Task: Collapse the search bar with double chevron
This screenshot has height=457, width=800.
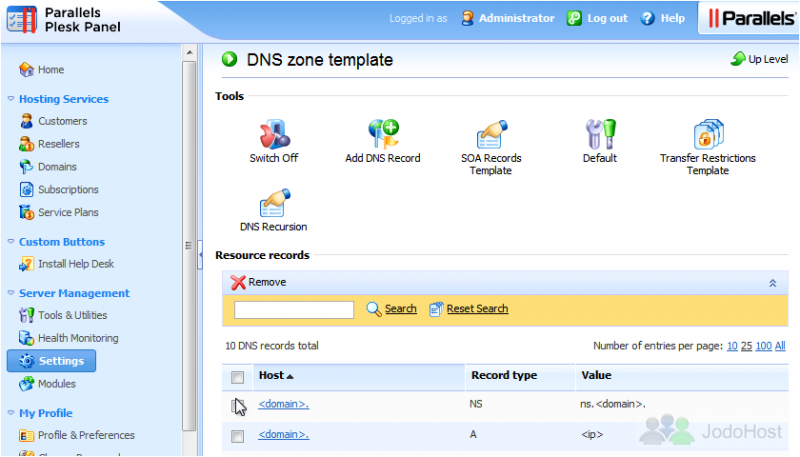Action: [x=772, y=283]
